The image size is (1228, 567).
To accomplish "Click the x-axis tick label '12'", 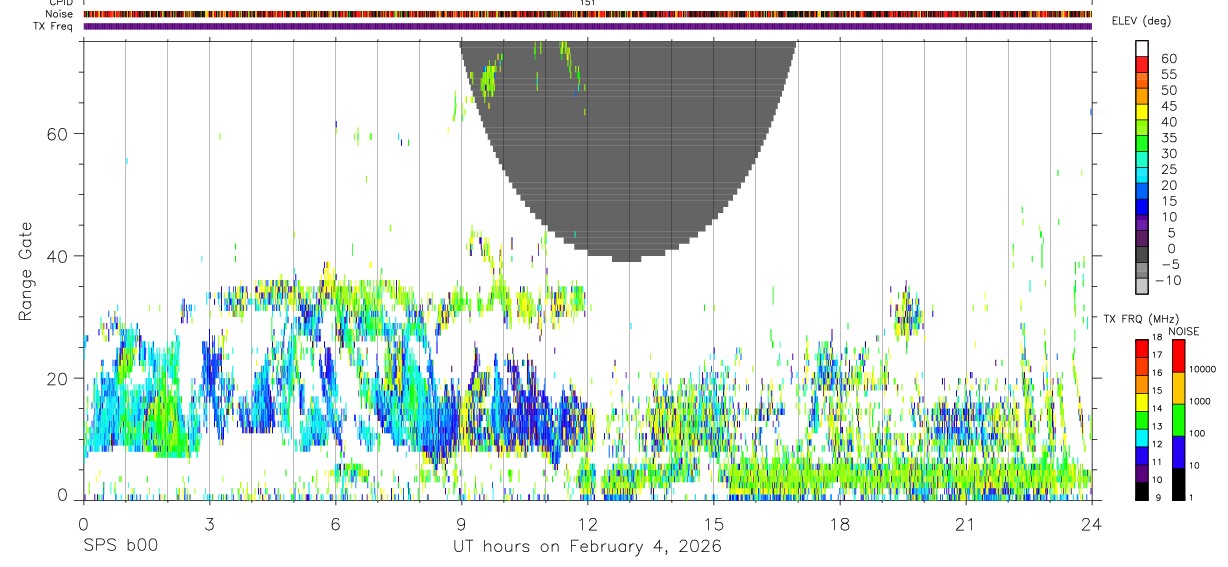I will 587,524.
